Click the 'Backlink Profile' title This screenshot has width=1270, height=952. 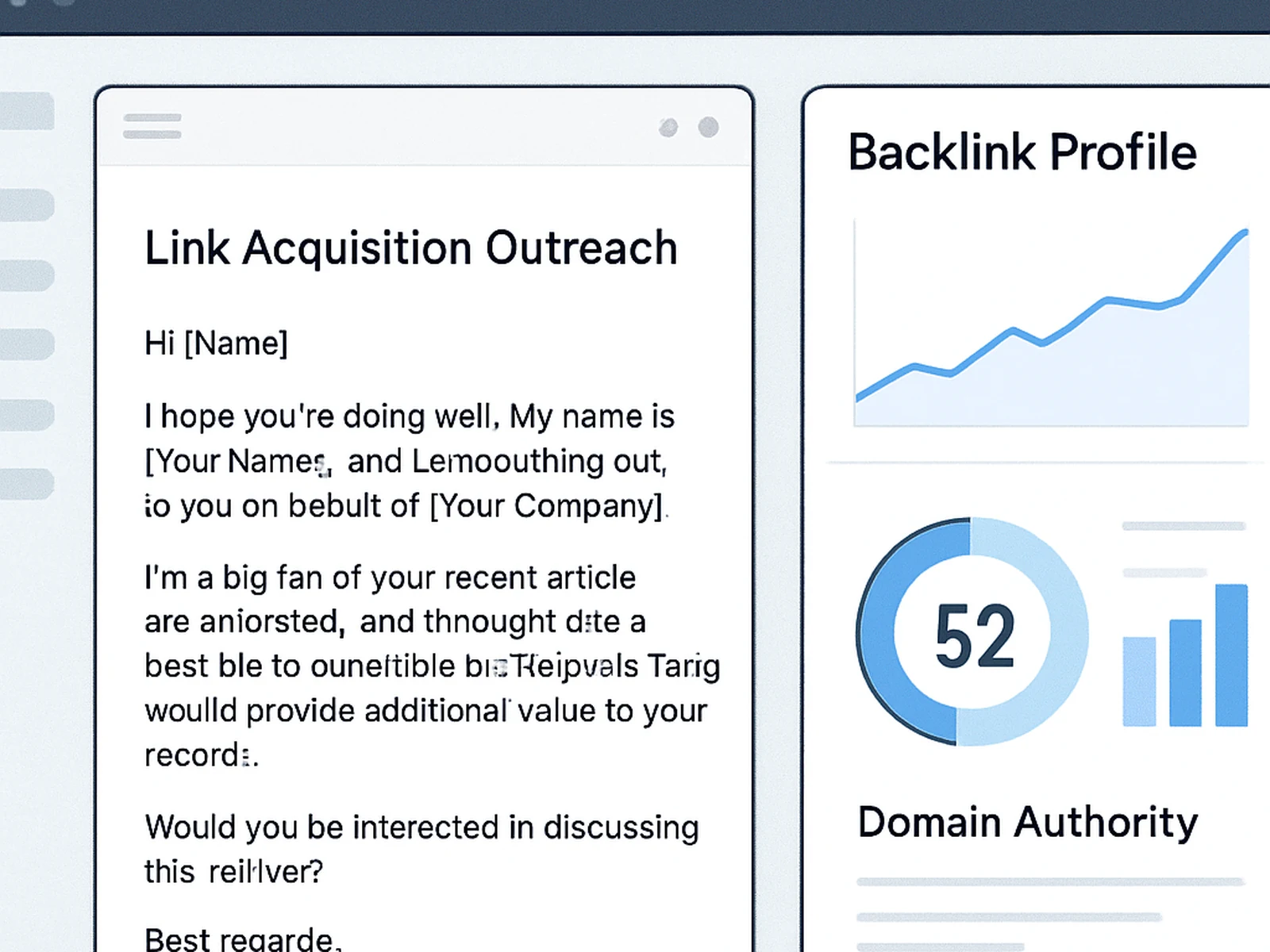point(1022,152)
